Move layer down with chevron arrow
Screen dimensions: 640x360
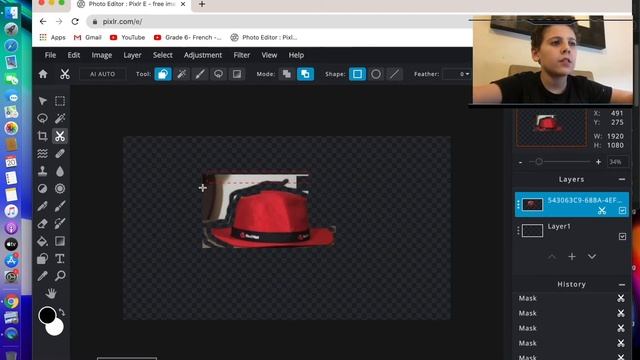coord(592,257)
